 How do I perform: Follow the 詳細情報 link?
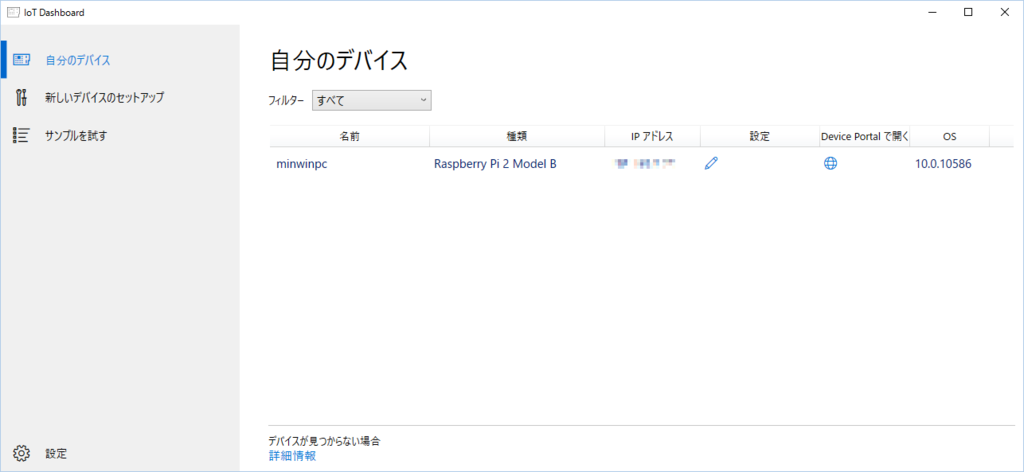click(x=293, y=456)
